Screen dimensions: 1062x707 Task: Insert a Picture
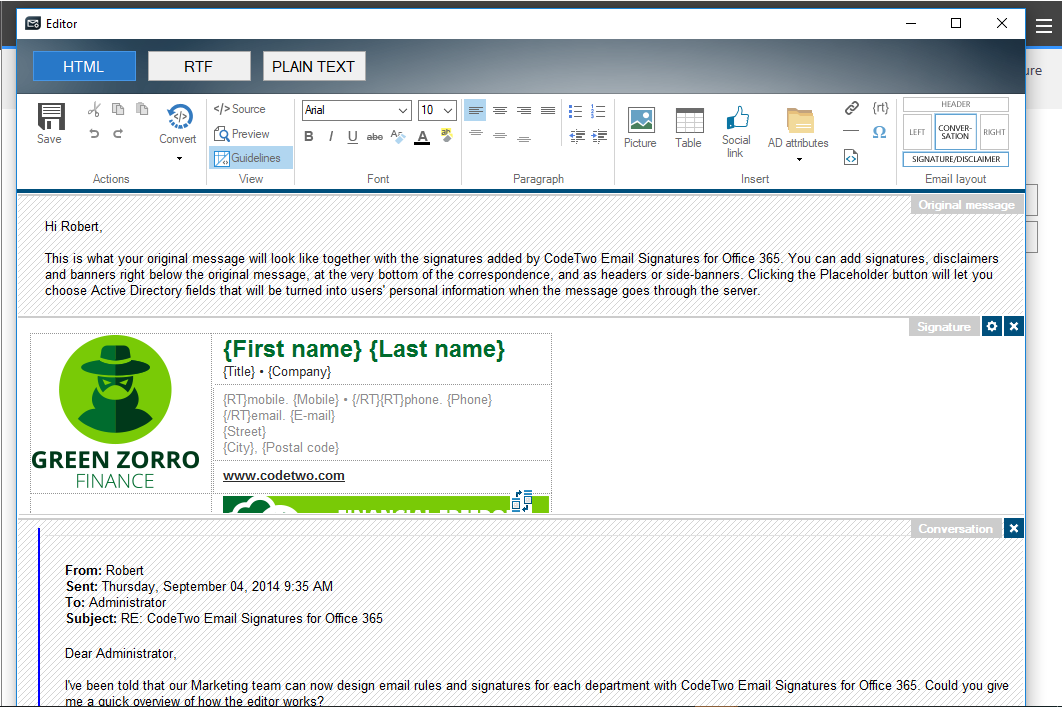pos(640,127)
